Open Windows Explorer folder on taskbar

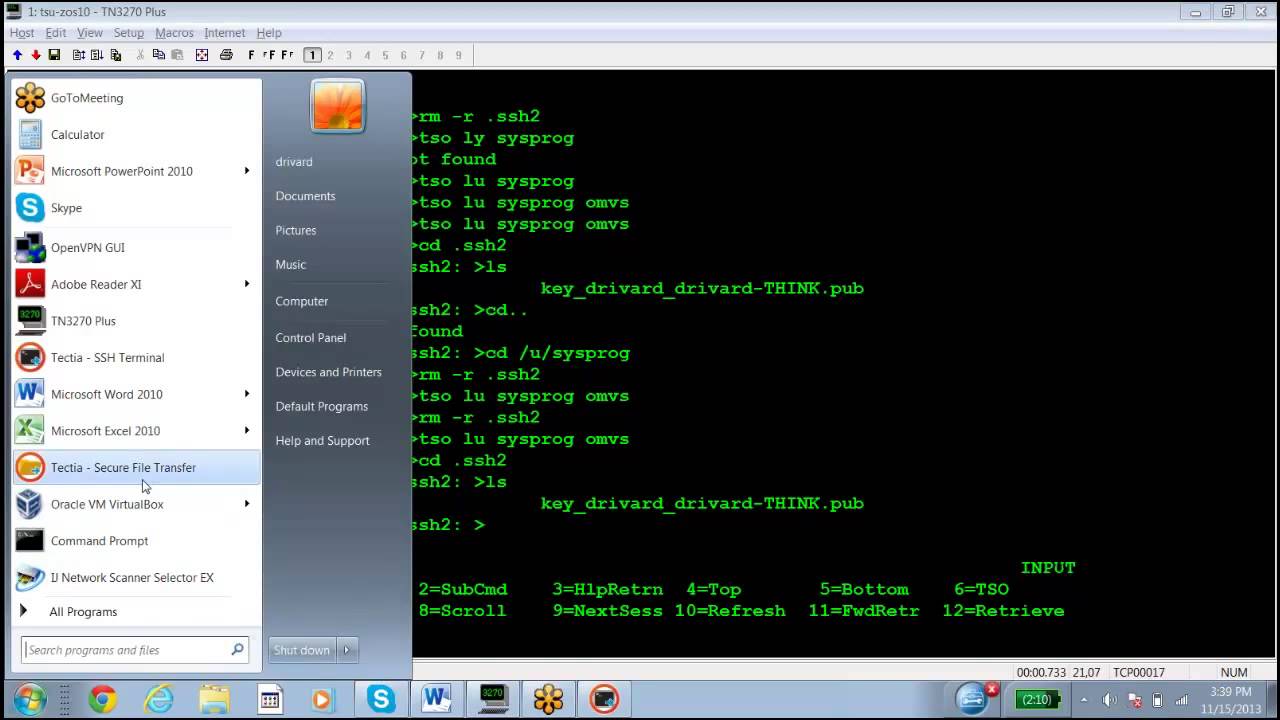click(214, 699)
